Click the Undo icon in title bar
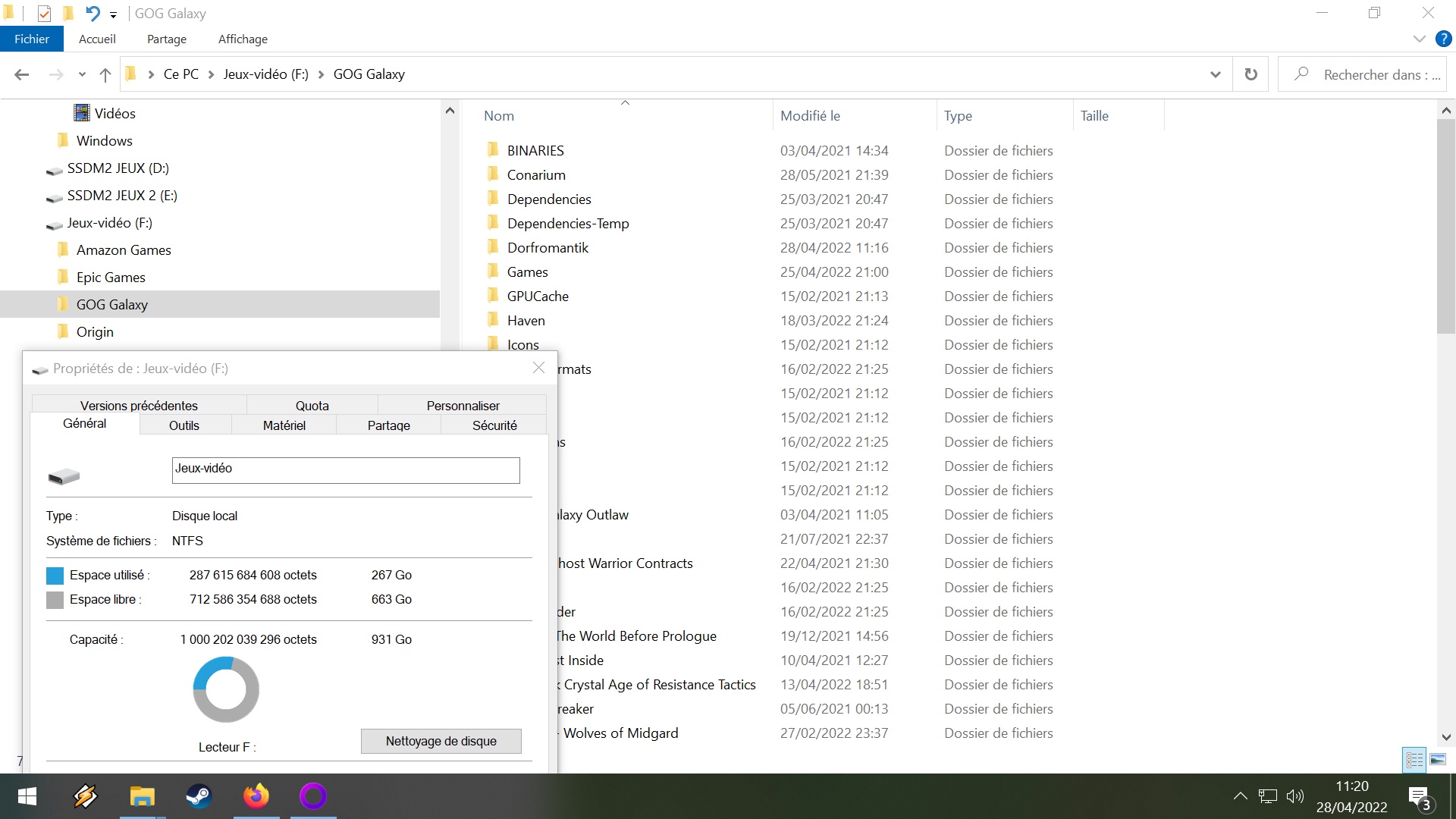The image size is (1456, 819). click(x=93, y=13)
